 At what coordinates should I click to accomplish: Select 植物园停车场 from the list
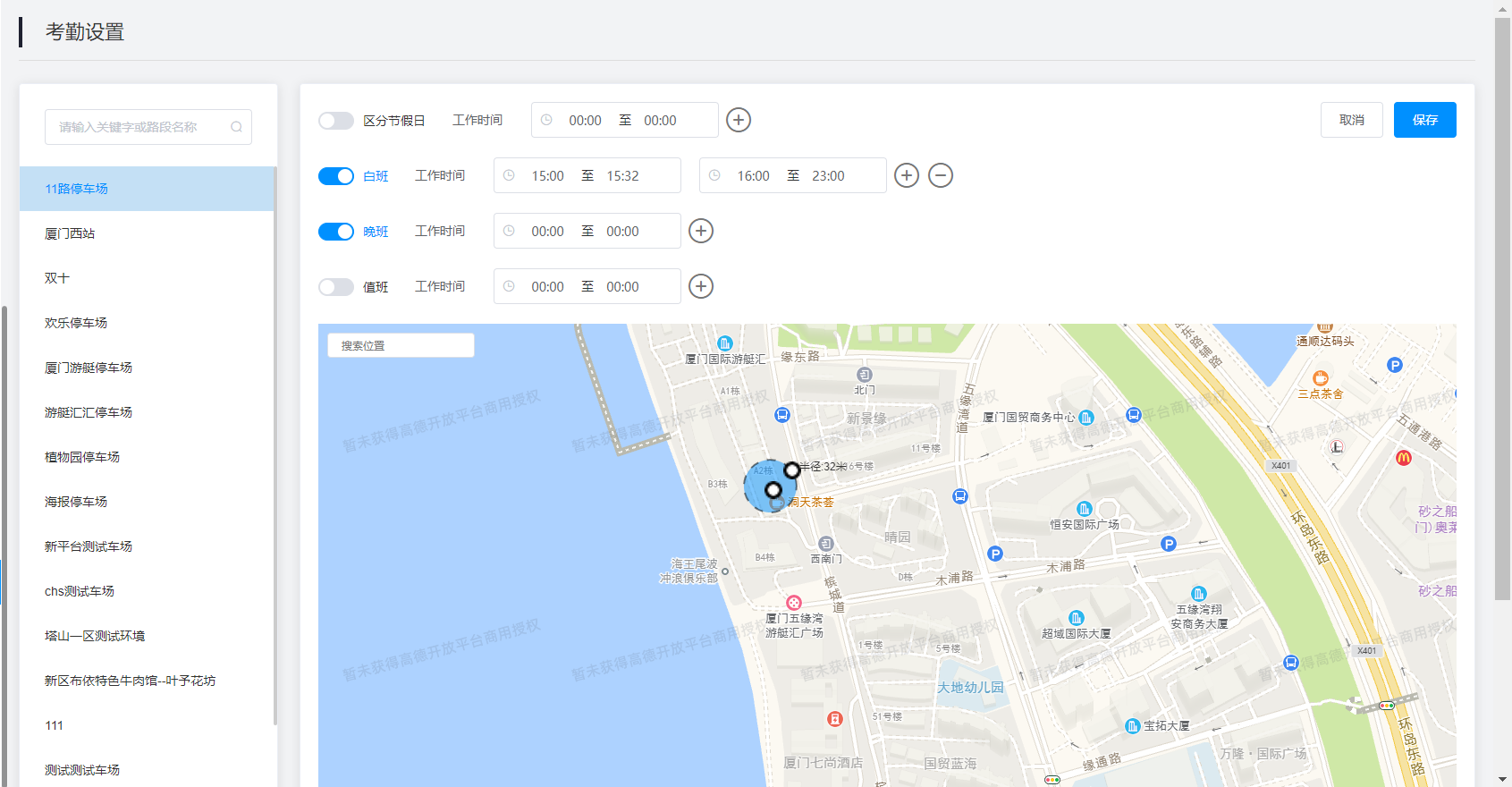(82, 457)
